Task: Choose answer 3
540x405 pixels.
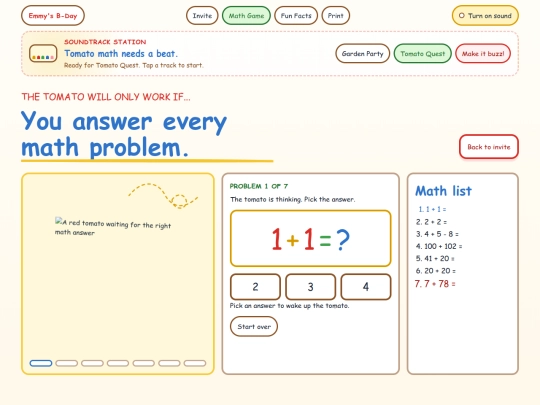Action: pos(310,287)
